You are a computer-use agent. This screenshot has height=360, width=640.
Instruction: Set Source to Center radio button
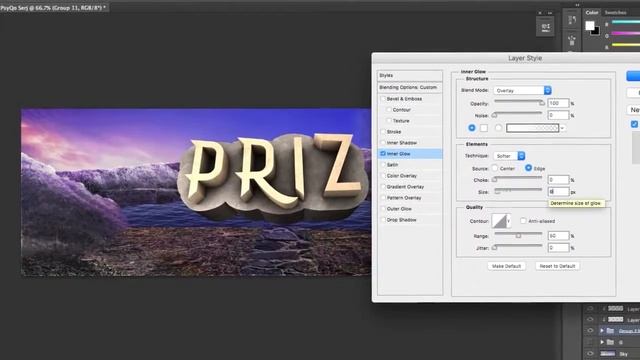point(495,168)
